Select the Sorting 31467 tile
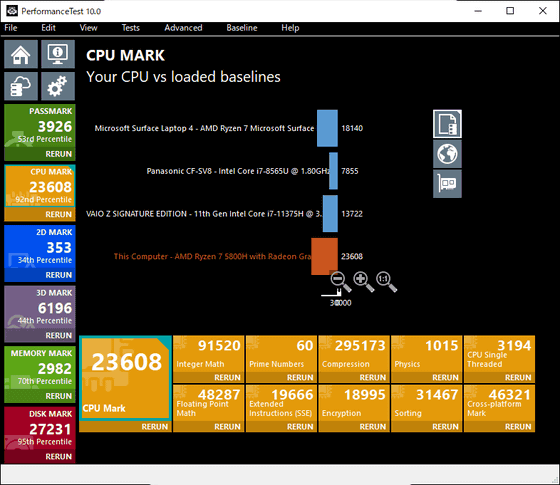This screenshot has height=485, width=560. click(427, 403)
